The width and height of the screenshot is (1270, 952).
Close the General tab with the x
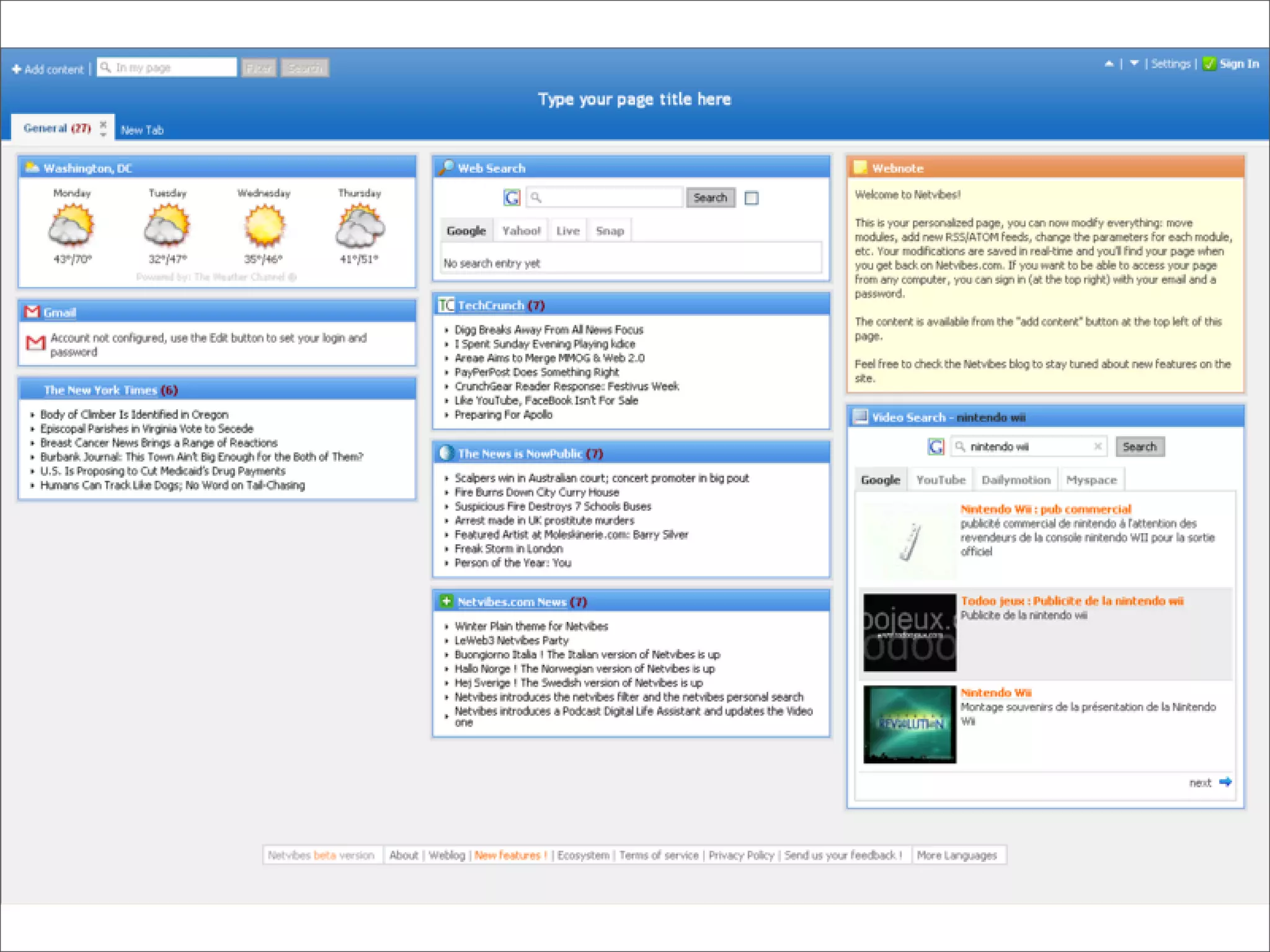click(x=103, y=124)
